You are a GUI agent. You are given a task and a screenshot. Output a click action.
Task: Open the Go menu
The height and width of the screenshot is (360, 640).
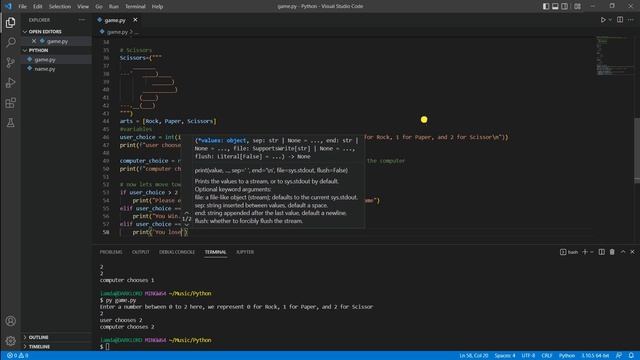click(99, 6)
